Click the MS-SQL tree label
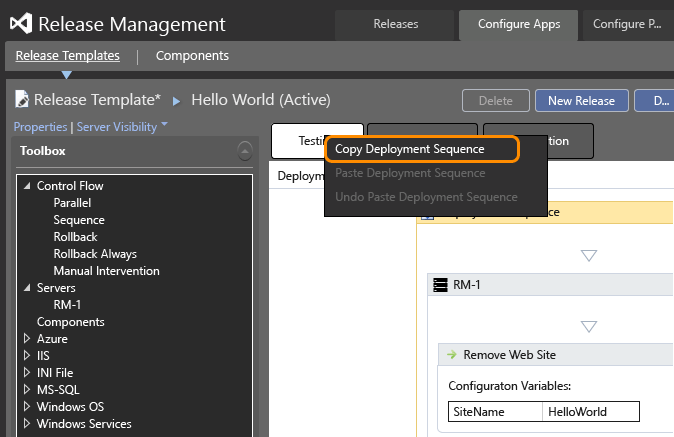 [58, 390]
